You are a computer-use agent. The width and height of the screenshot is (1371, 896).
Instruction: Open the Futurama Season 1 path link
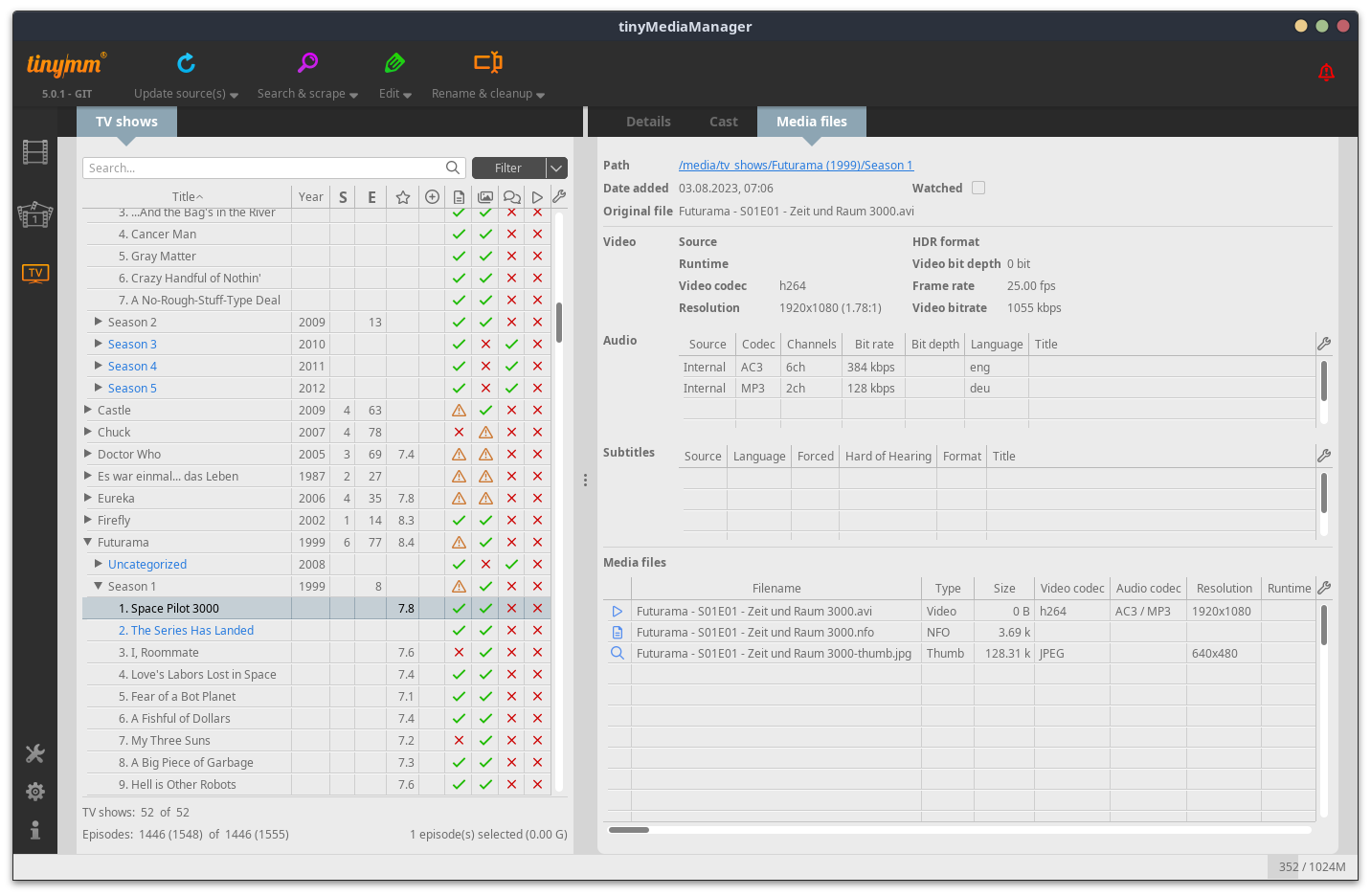(796, 166)
